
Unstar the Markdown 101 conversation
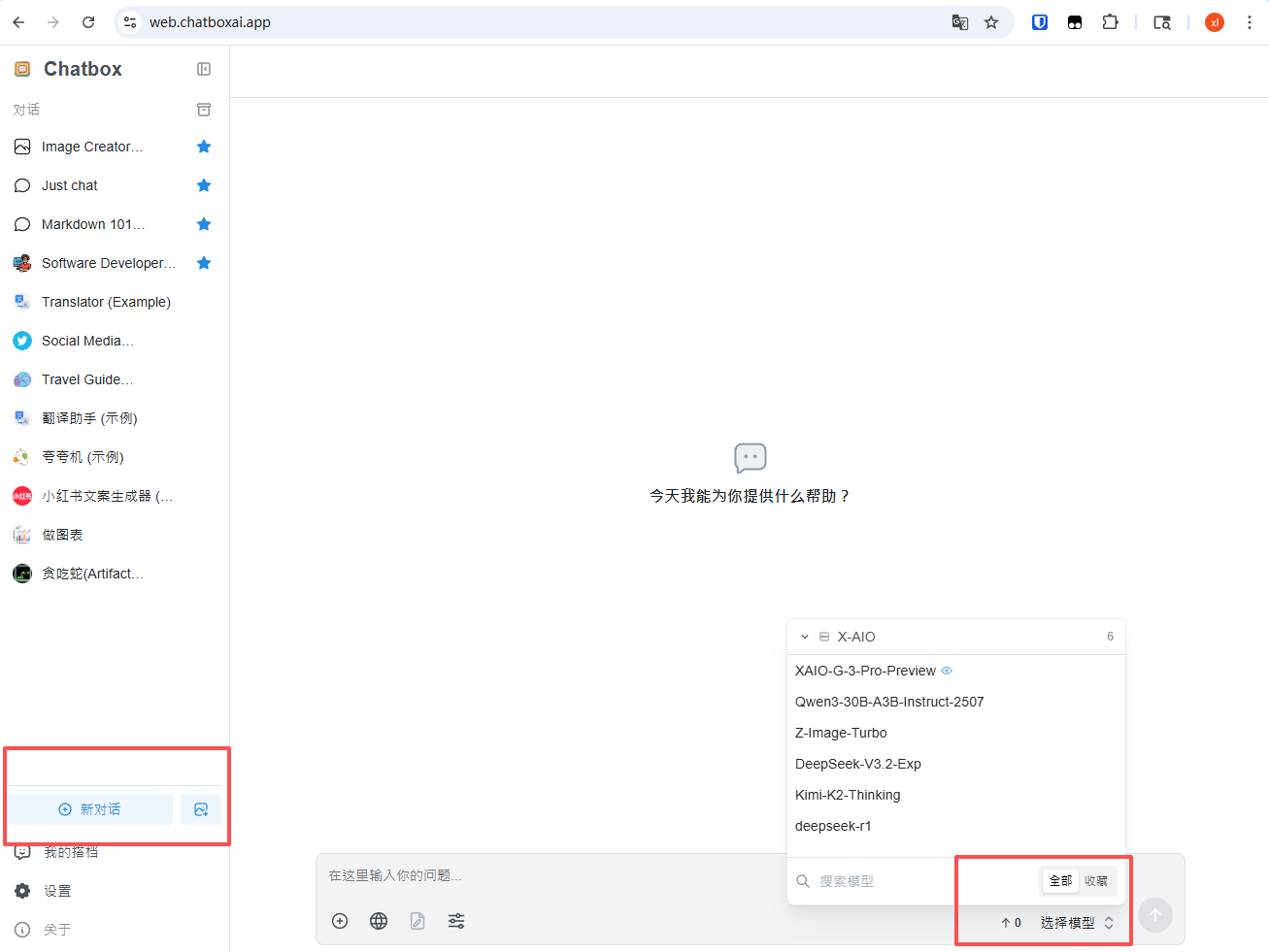(x=204, y=224)
